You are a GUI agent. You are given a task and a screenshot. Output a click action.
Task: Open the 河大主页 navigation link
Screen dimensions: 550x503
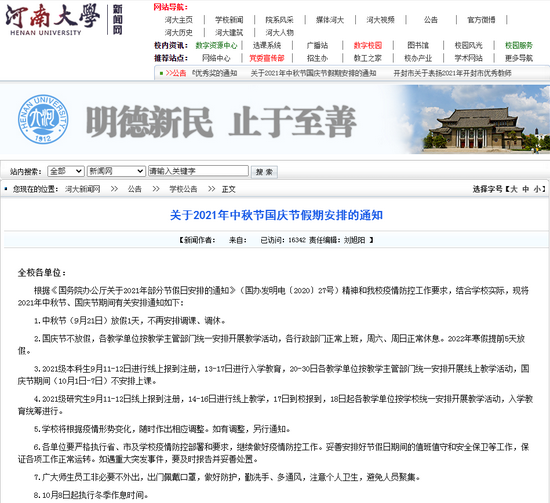pos(179,20)
